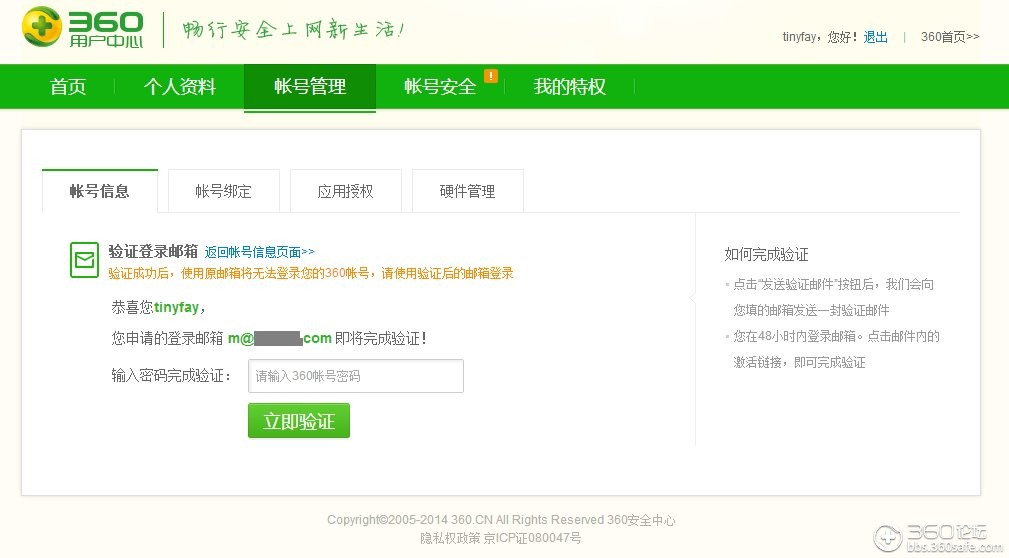The height and width of the screenshot is (558, 1009).
Task: Open the 我的特权 navigation tab
Action: [569, 86]
